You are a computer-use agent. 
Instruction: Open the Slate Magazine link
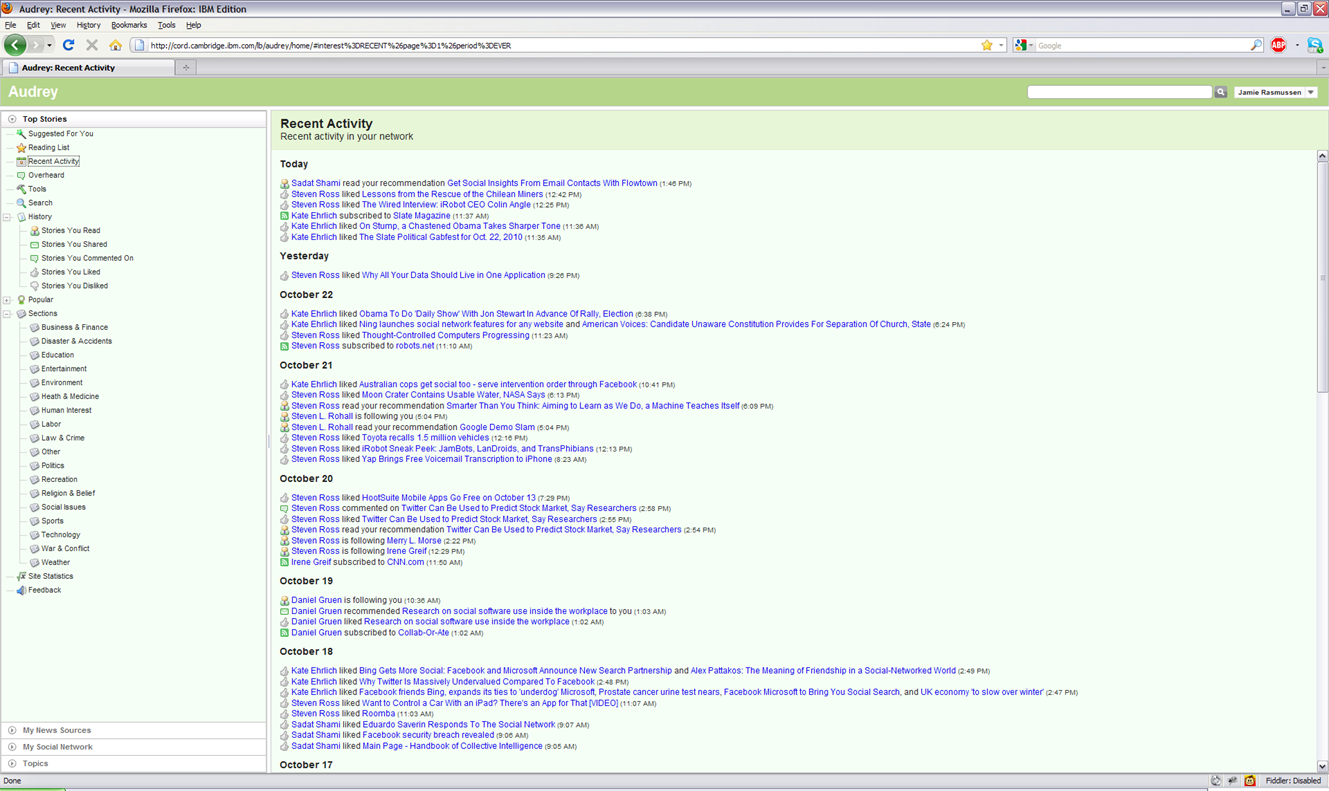(421, 216)
